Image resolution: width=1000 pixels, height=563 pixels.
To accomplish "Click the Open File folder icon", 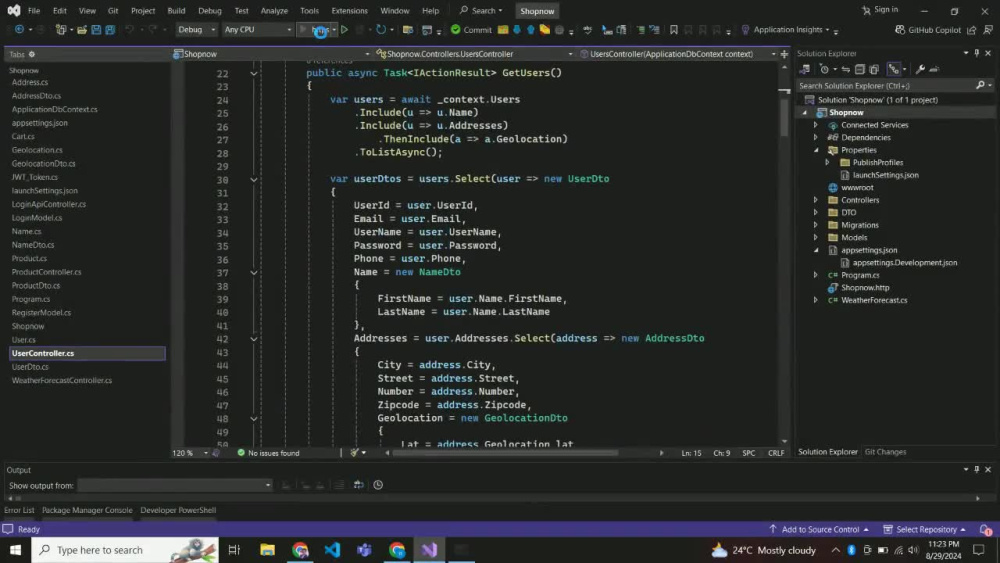I will pyautogui.click(x=82, y=29).
